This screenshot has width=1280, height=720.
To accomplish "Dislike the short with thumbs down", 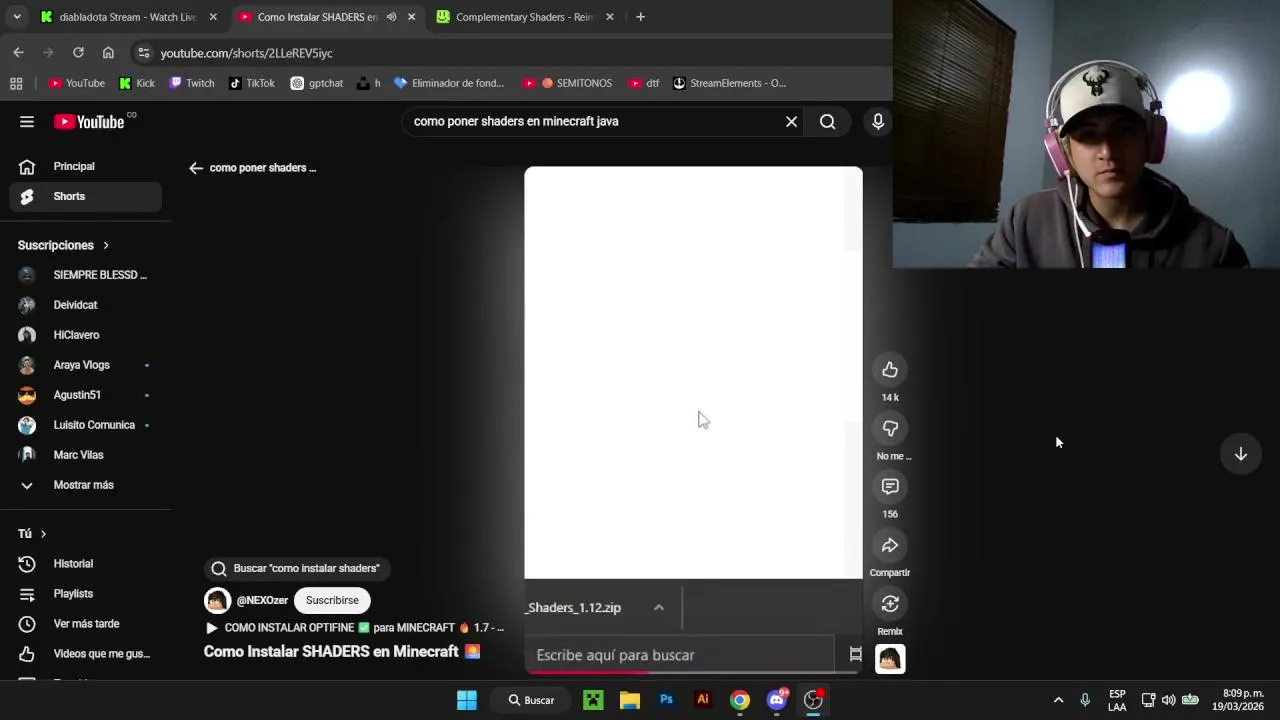I will click(890, 428).
